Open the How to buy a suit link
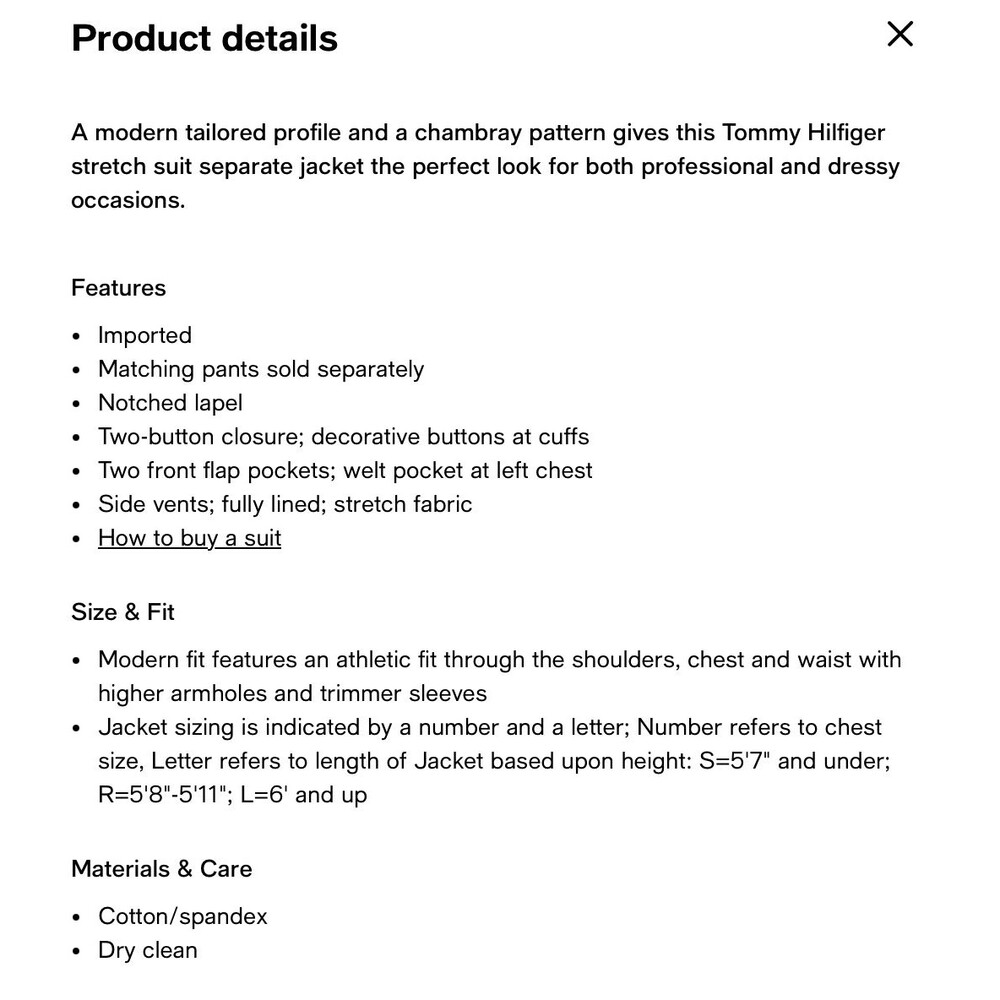Viewport: 1000px width, 1000px height. [189, 538]
